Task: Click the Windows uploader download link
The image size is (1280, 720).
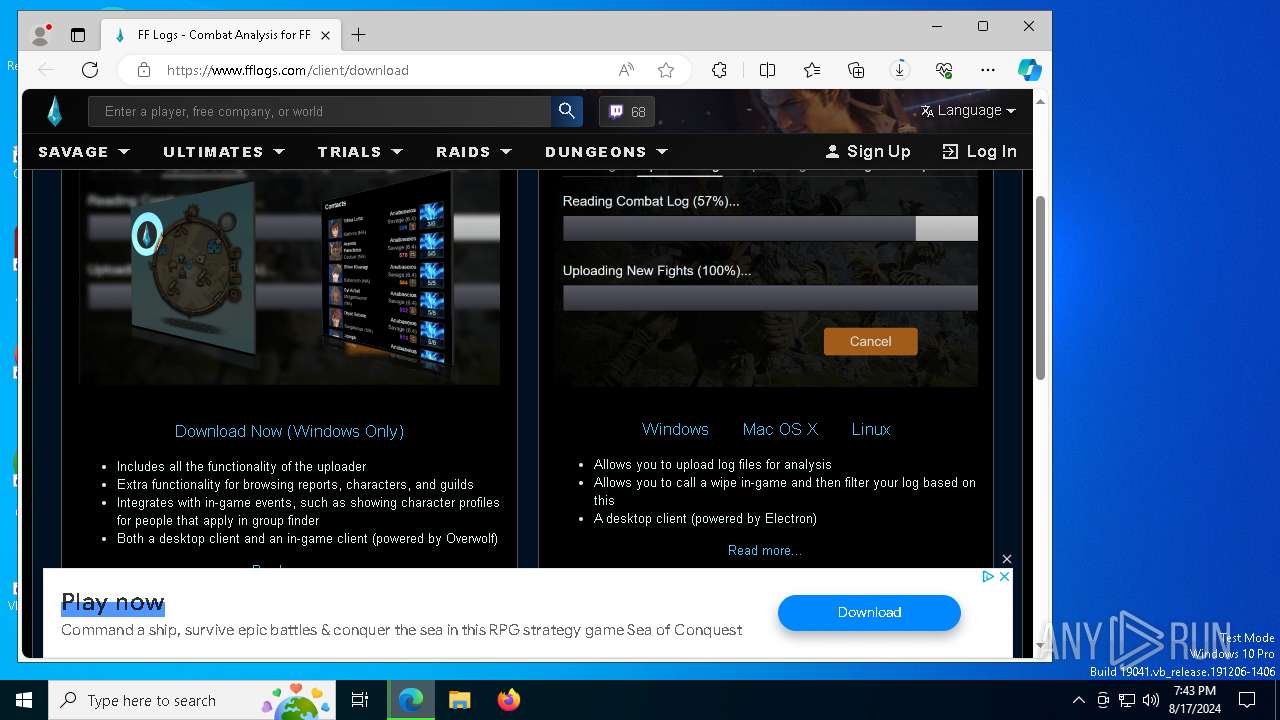Action: (x=675, y=429)
